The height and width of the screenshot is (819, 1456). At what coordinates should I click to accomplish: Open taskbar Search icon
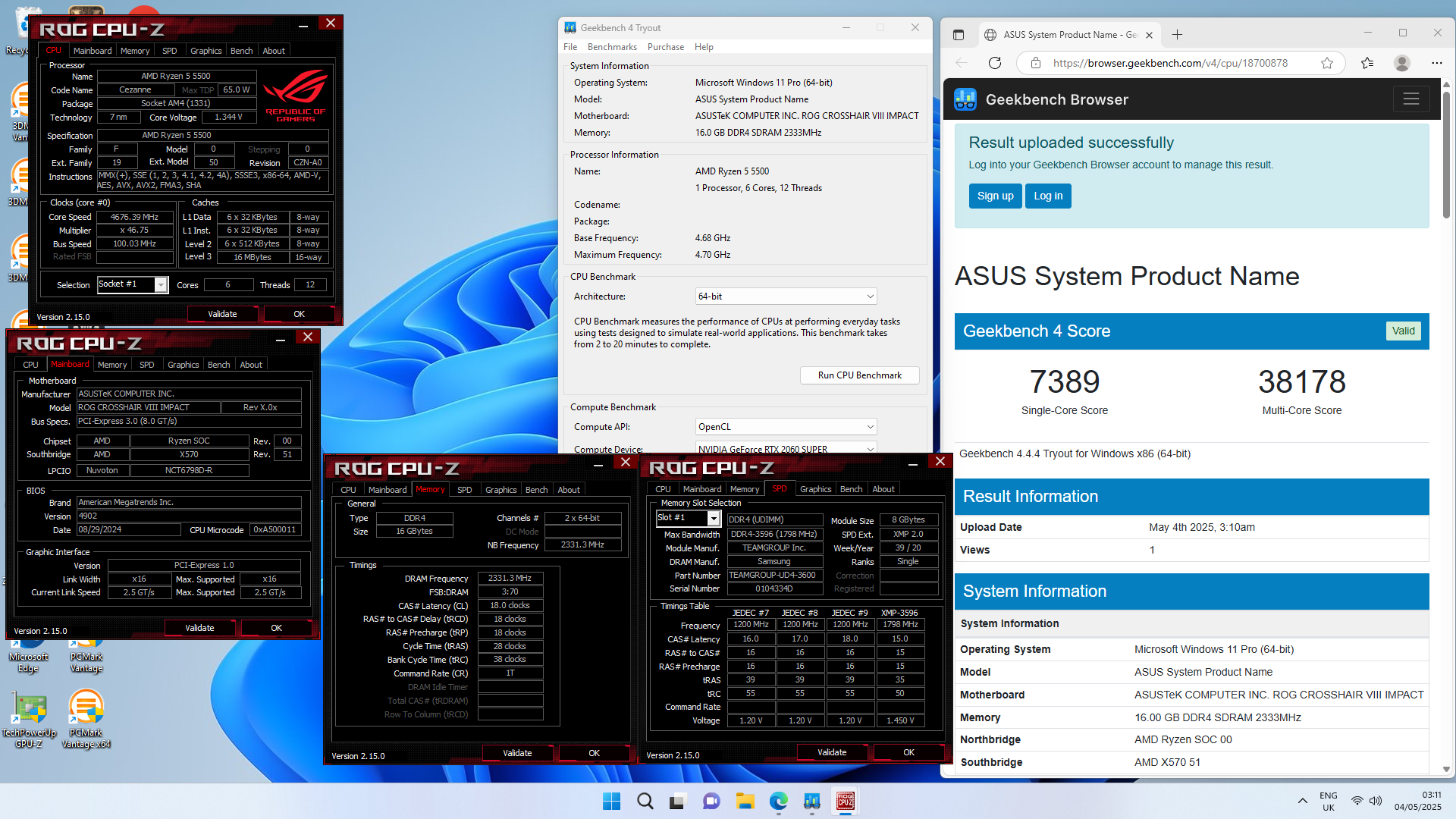tap(645, 801)
